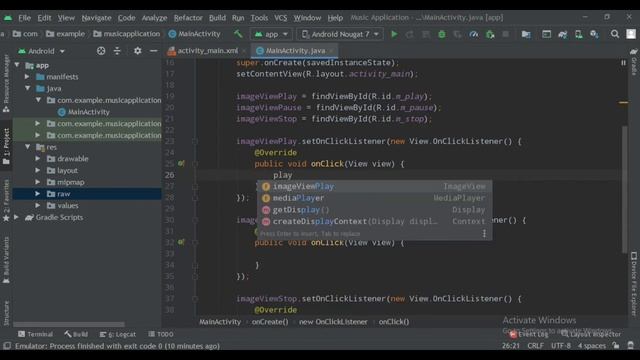
Task: Click the locate-target icon in Project panel
Action: click(x=101, y=51)
